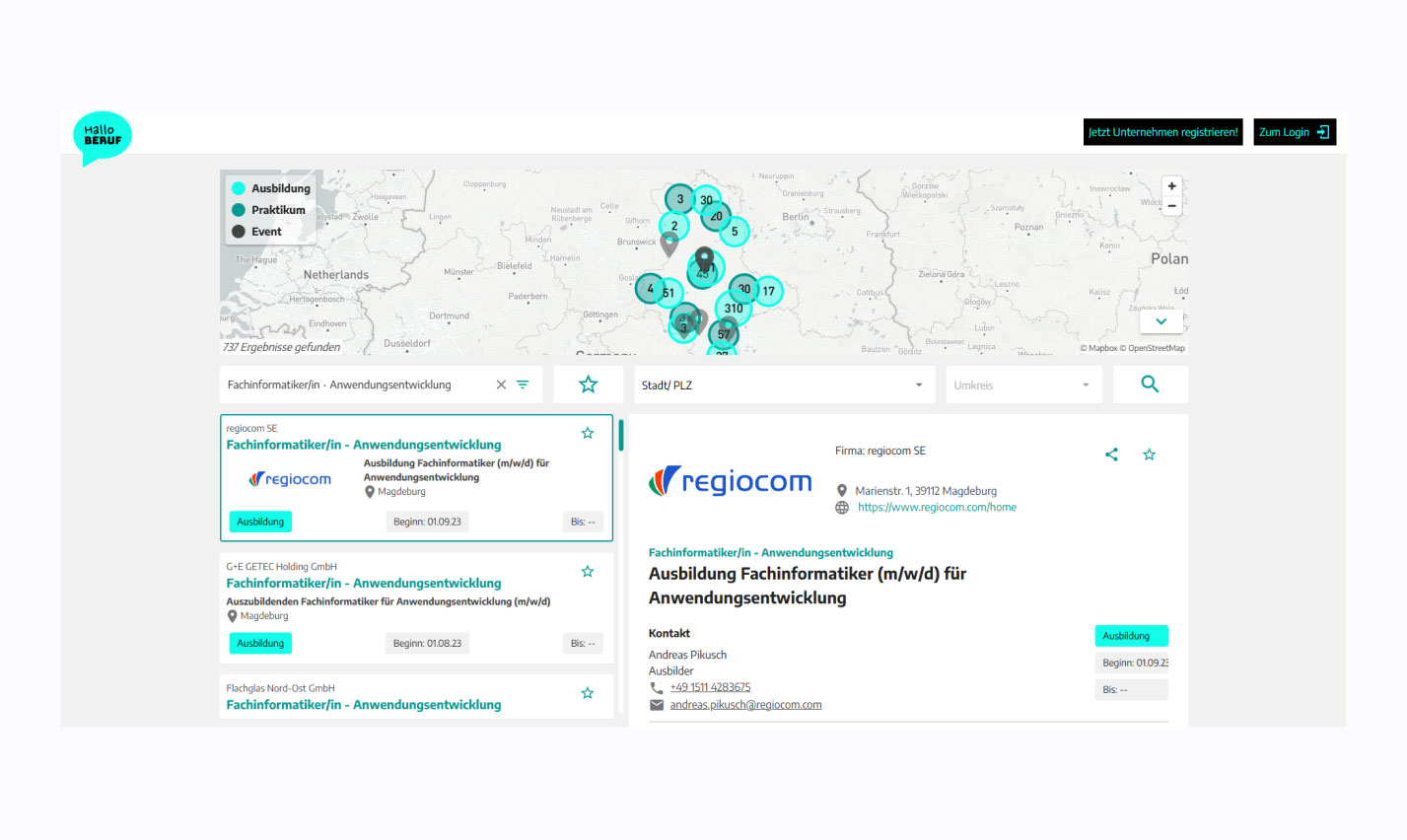This screenshot has width=1407, height=840.
Task: Click the Zum Login button
Action: coord(1295,132)
